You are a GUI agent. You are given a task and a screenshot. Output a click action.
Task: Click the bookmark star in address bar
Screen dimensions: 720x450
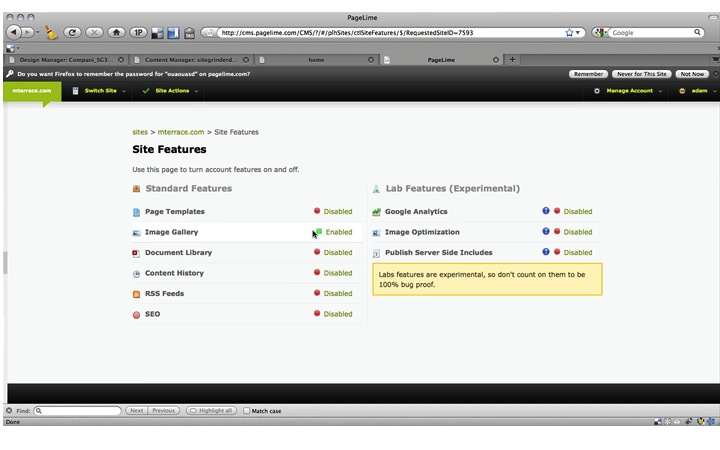pyautogui.click(x=569, y=33)
